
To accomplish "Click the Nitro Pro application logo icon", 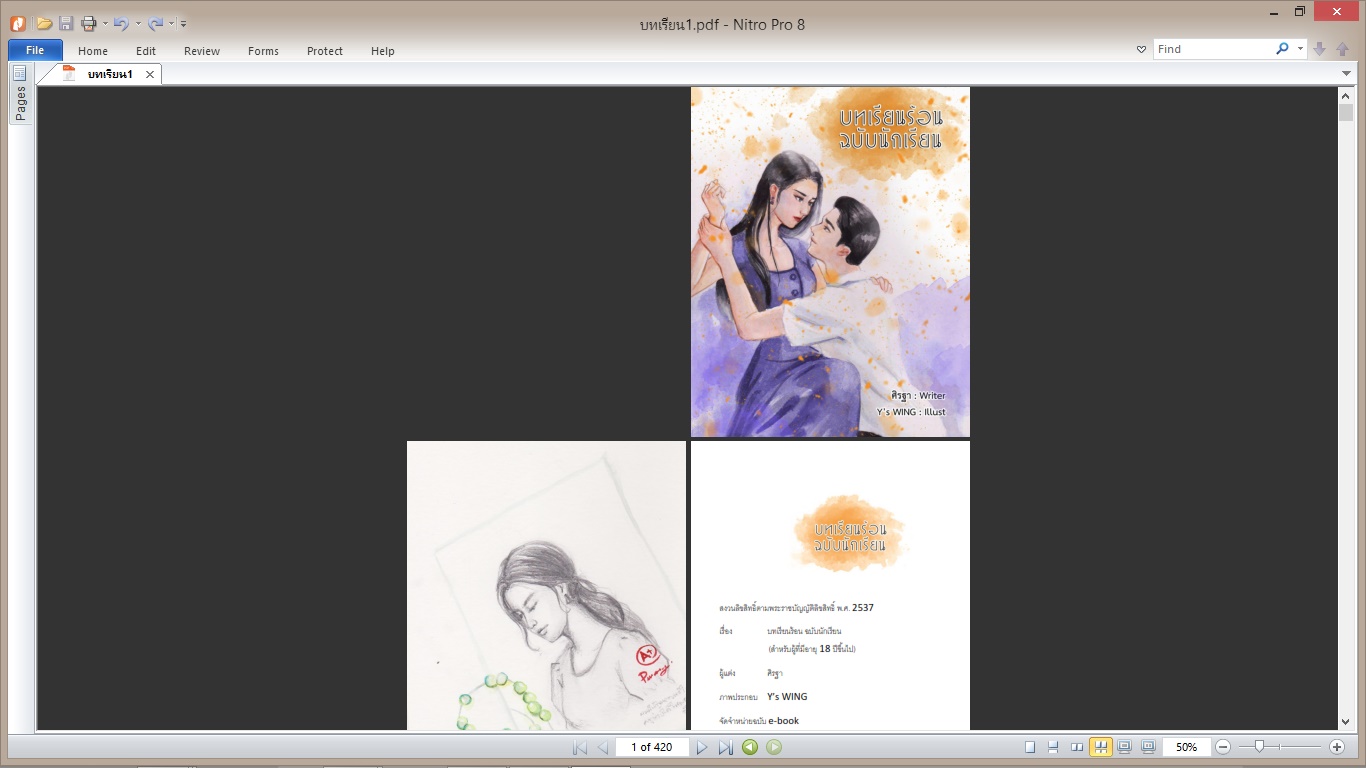I will coord(17,23).
